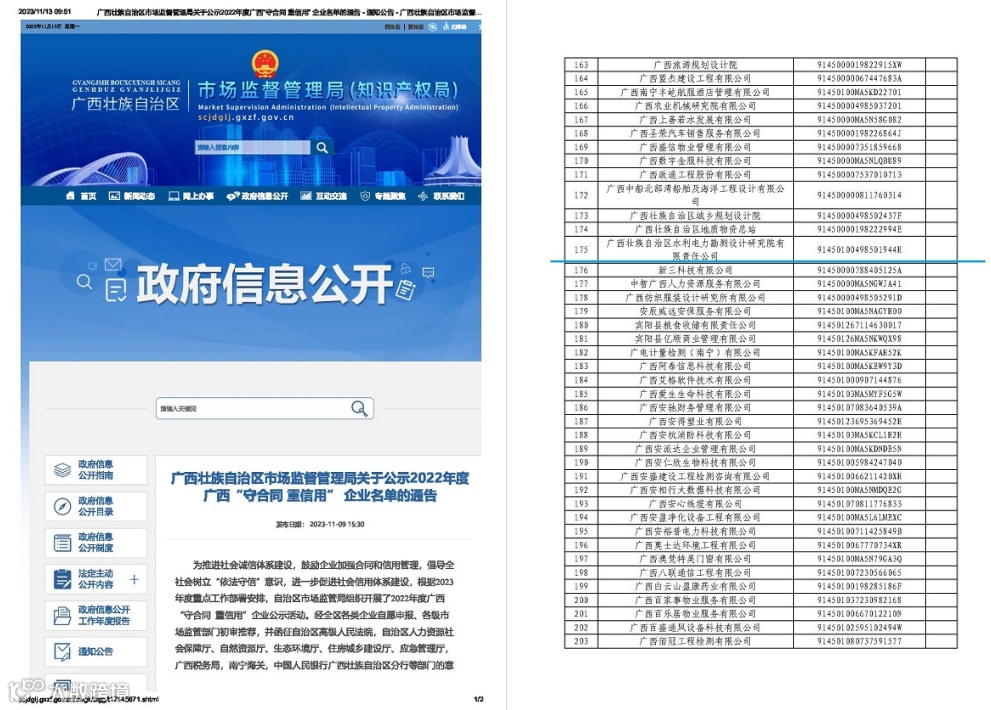Viewport: 991px width, 710px height.
Task: Click the article title about 守合同 重信用
Action: (320, 487)
